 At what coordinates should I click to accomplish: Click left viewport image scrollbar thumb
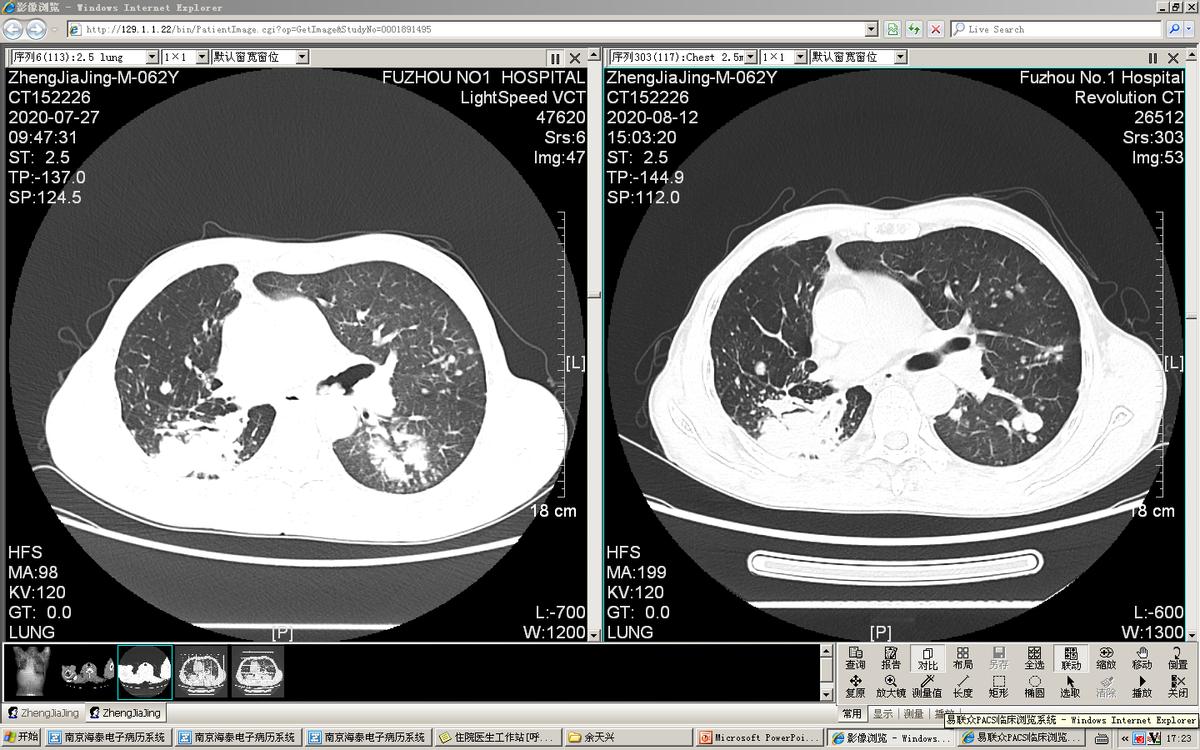click(594, 295)
